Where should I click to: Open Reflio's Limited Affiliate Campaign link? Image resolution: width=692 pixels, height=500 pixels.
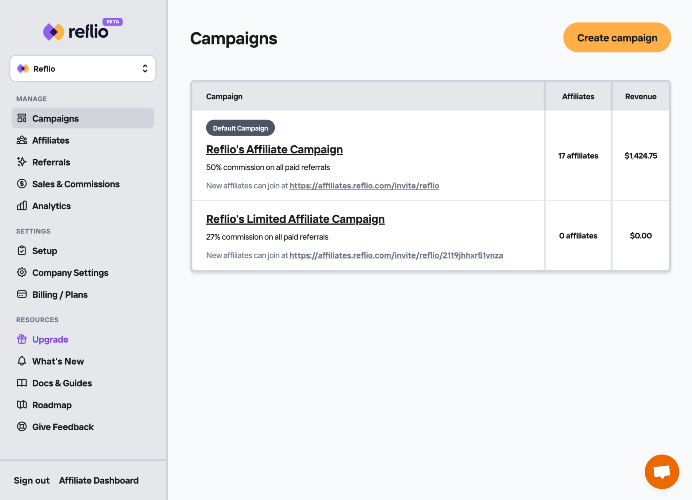(295, 219)
